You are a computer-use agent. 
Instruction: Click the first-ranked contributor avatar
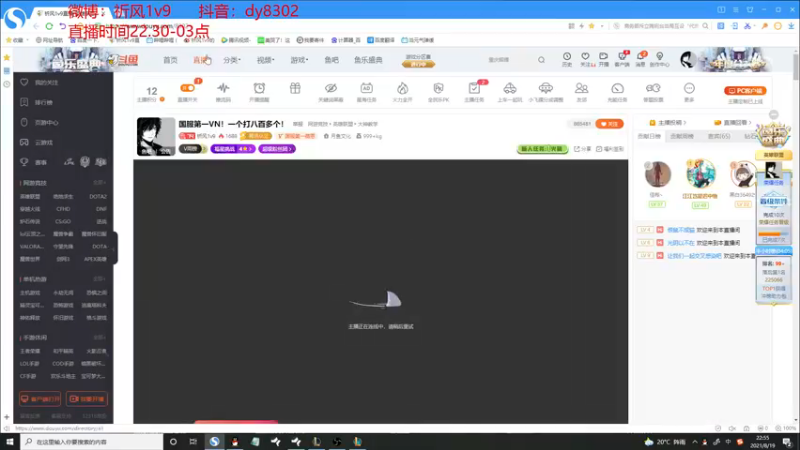(701, 173)
